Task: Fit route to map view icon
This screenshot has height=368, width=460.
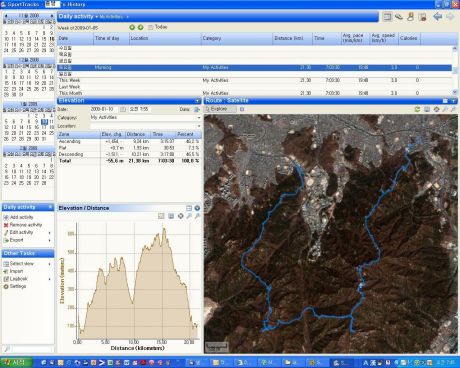Action: pos(436,109)
